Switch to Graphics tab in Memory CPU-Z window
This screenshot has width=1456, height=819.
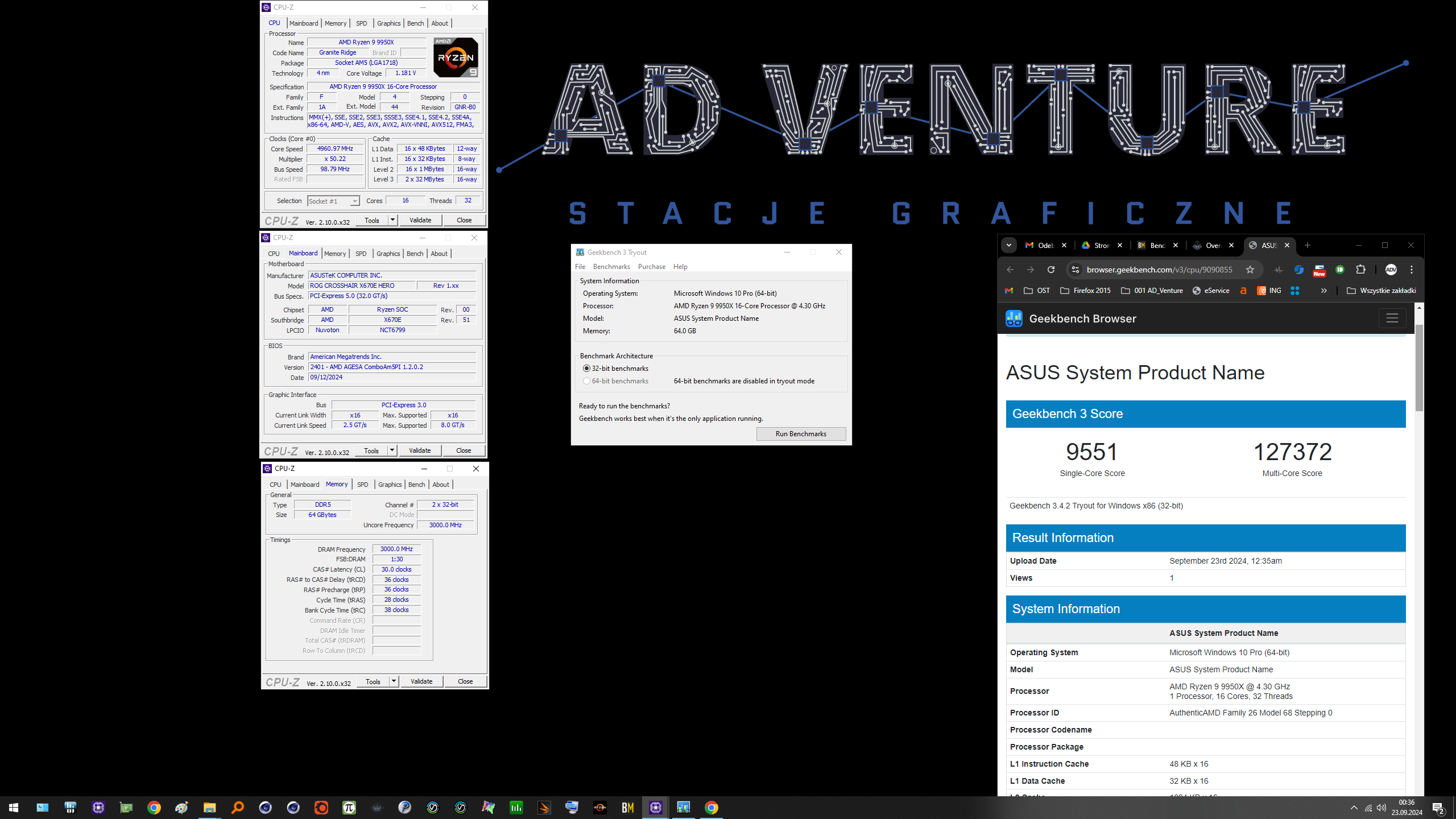390,485
